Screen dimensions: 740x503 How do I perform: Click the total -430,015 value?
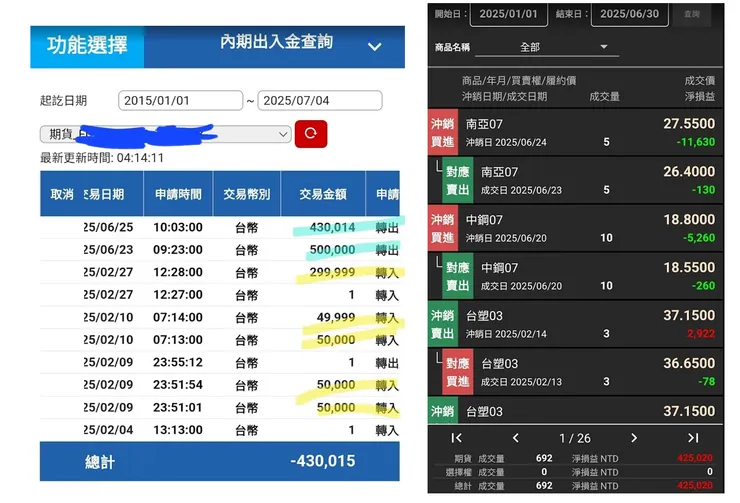point(323,461)
